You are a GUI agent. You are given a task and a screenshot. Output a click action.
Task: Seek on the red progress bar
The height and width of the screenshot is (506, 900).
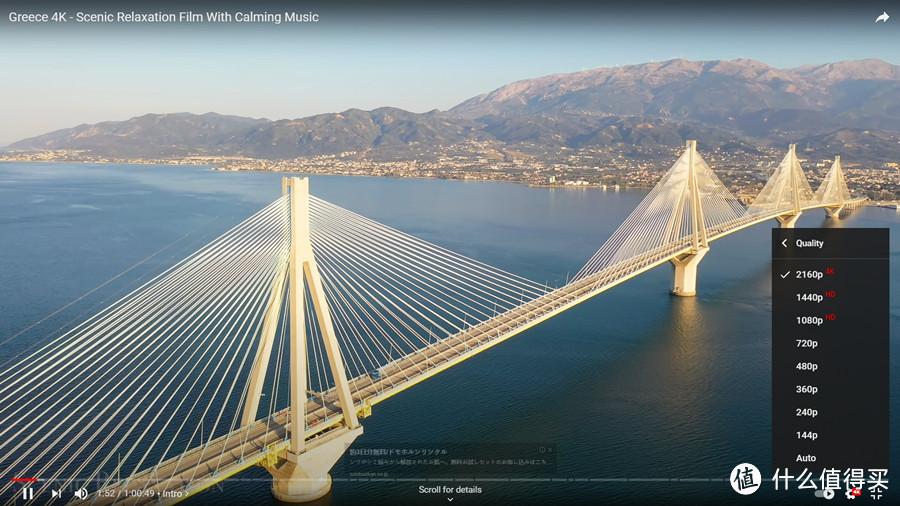pos(24,479)
